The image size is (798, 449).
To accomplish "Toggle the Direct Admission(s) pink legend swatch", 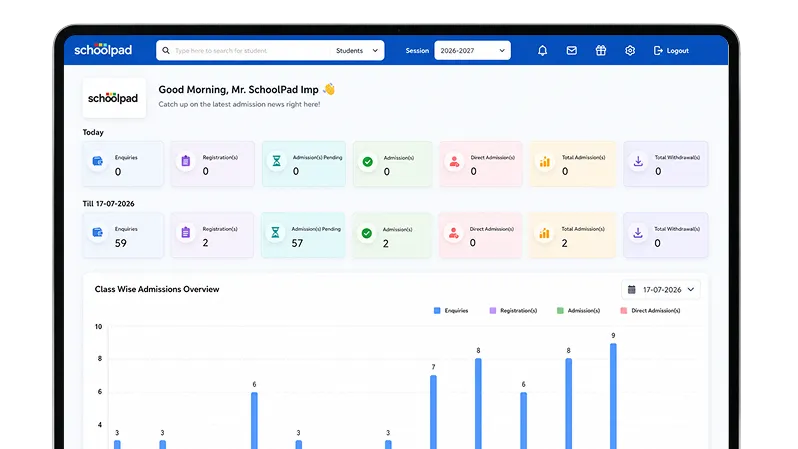I will pyautogui.click(x=623, y=311).
